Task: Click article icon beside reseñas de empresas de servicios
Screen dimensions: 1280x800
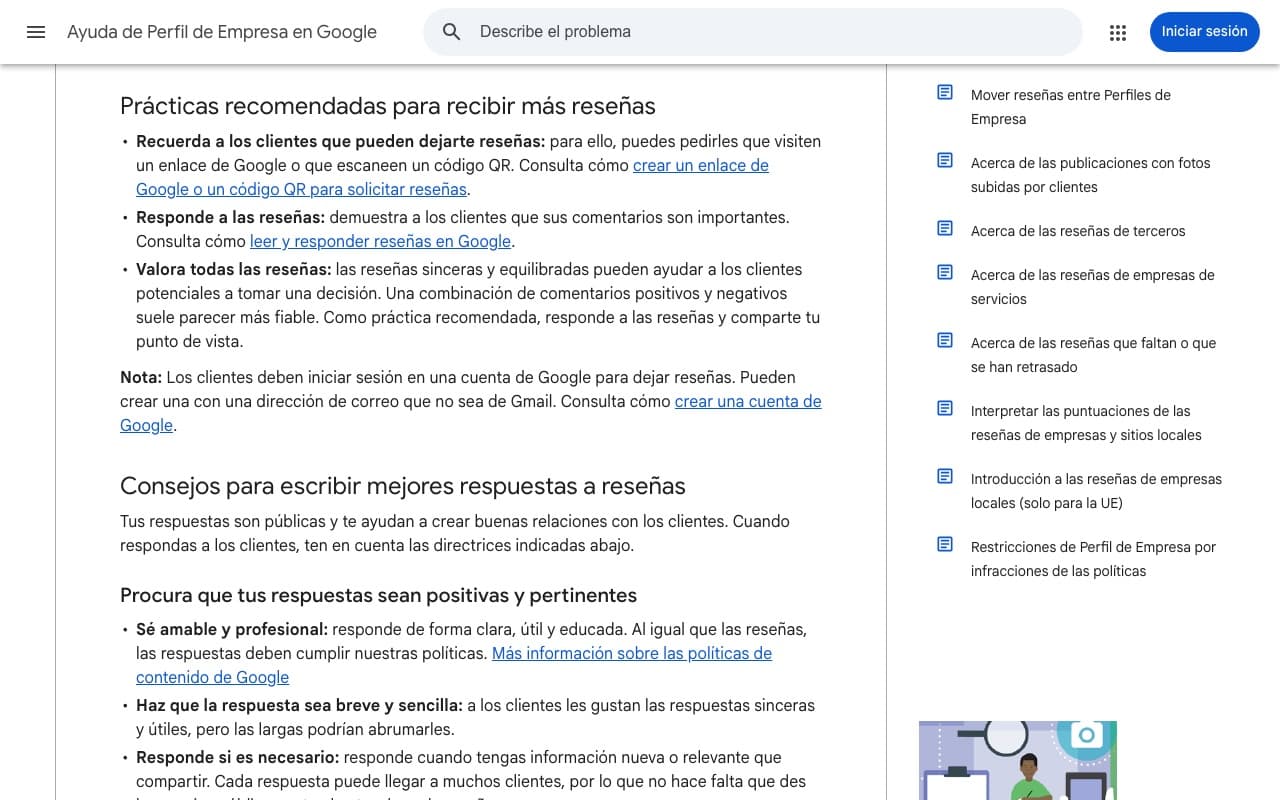Action: coord(945,272)
